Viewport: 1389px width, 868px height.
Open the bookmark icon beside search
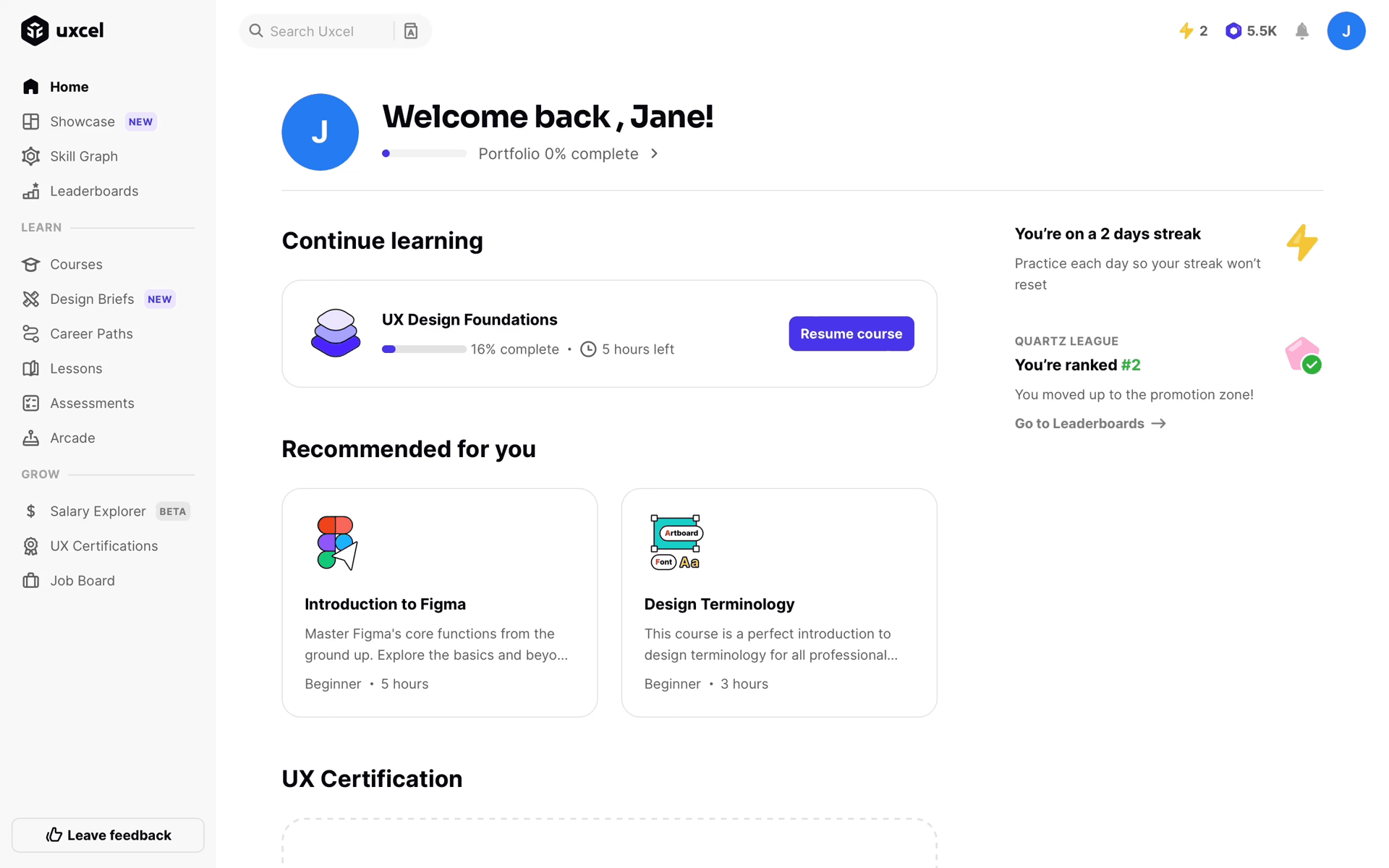pyautogui.click(x=410, y=31)
